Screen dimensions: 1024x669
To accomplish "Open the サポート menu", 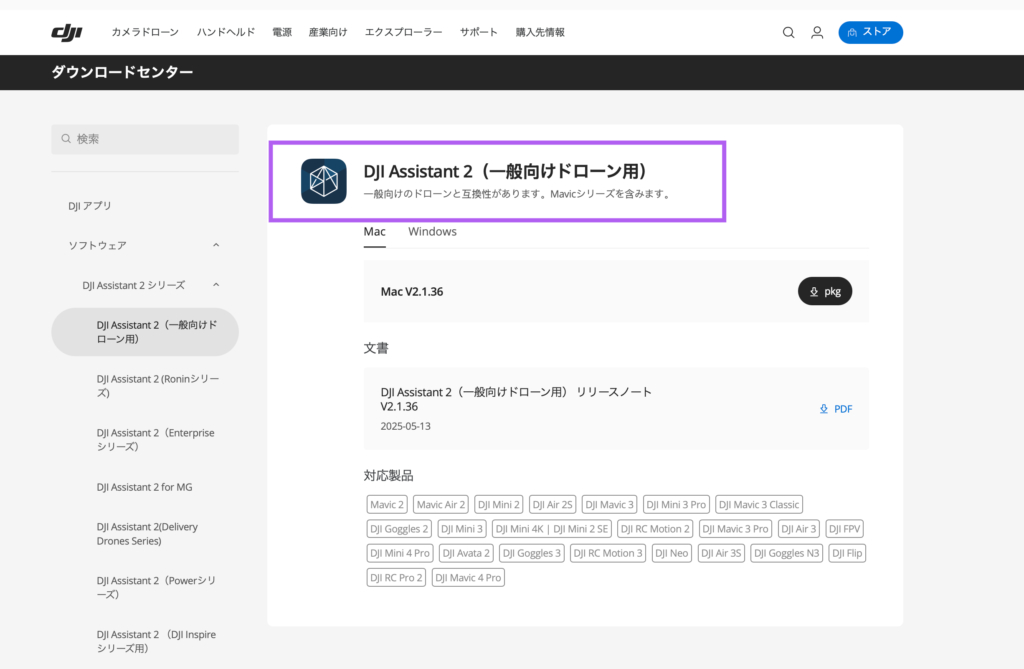I will click(x=479, y=32).
